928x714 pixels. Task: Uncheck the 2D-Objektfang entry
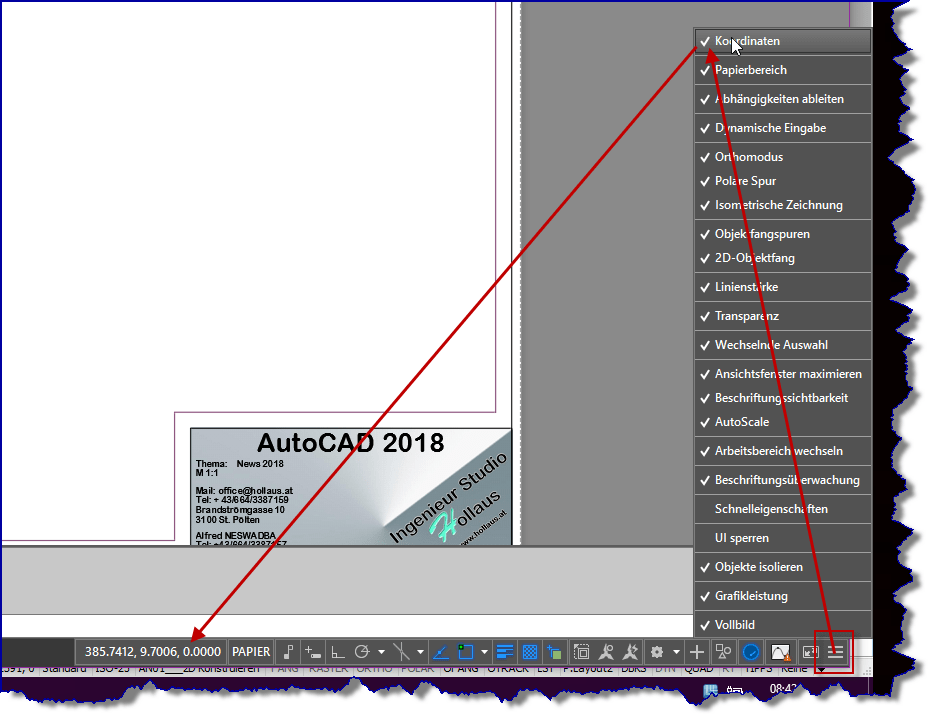coord(782,258)
